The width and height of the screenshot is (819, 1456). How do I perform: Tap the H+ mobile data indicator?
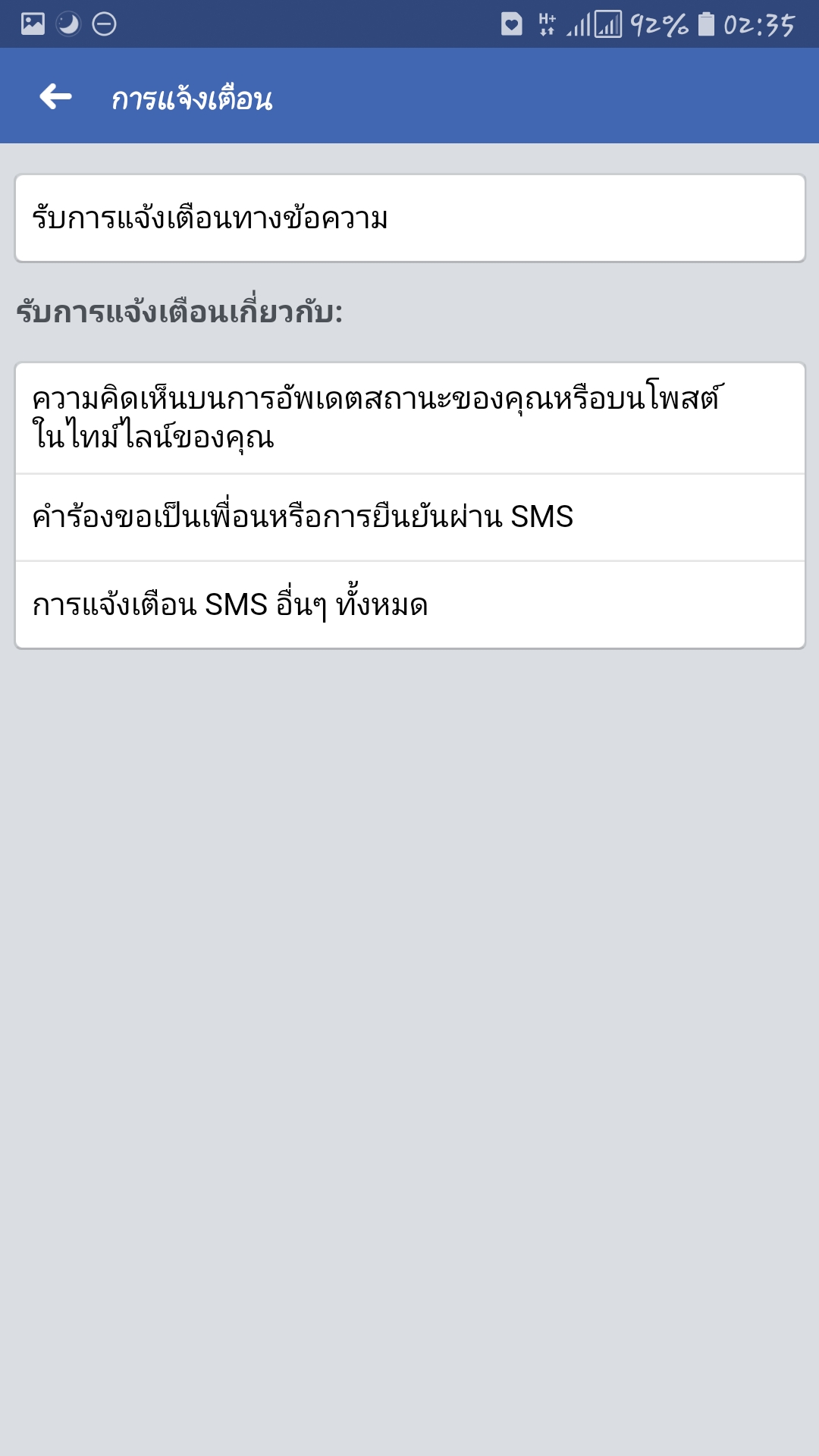(x=547, y=24)
